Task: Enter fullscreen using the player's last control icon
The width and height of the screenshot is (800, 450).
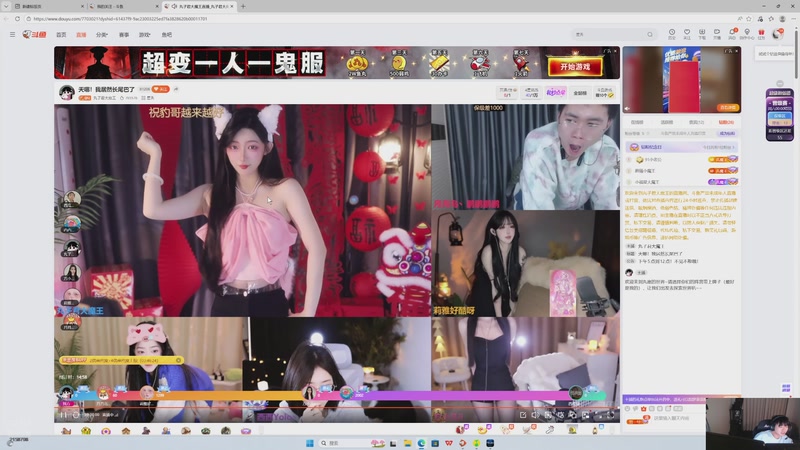Action: click(x=611, y=415)
